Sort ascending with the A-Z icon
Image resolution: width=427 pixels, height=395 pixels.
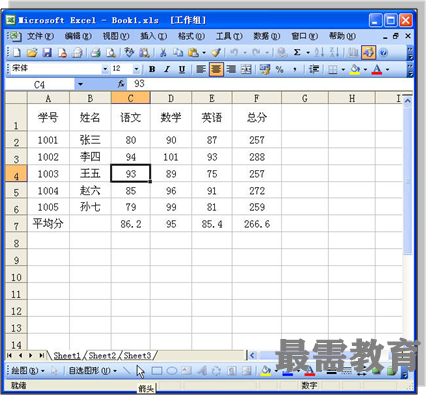coord(319,52)
